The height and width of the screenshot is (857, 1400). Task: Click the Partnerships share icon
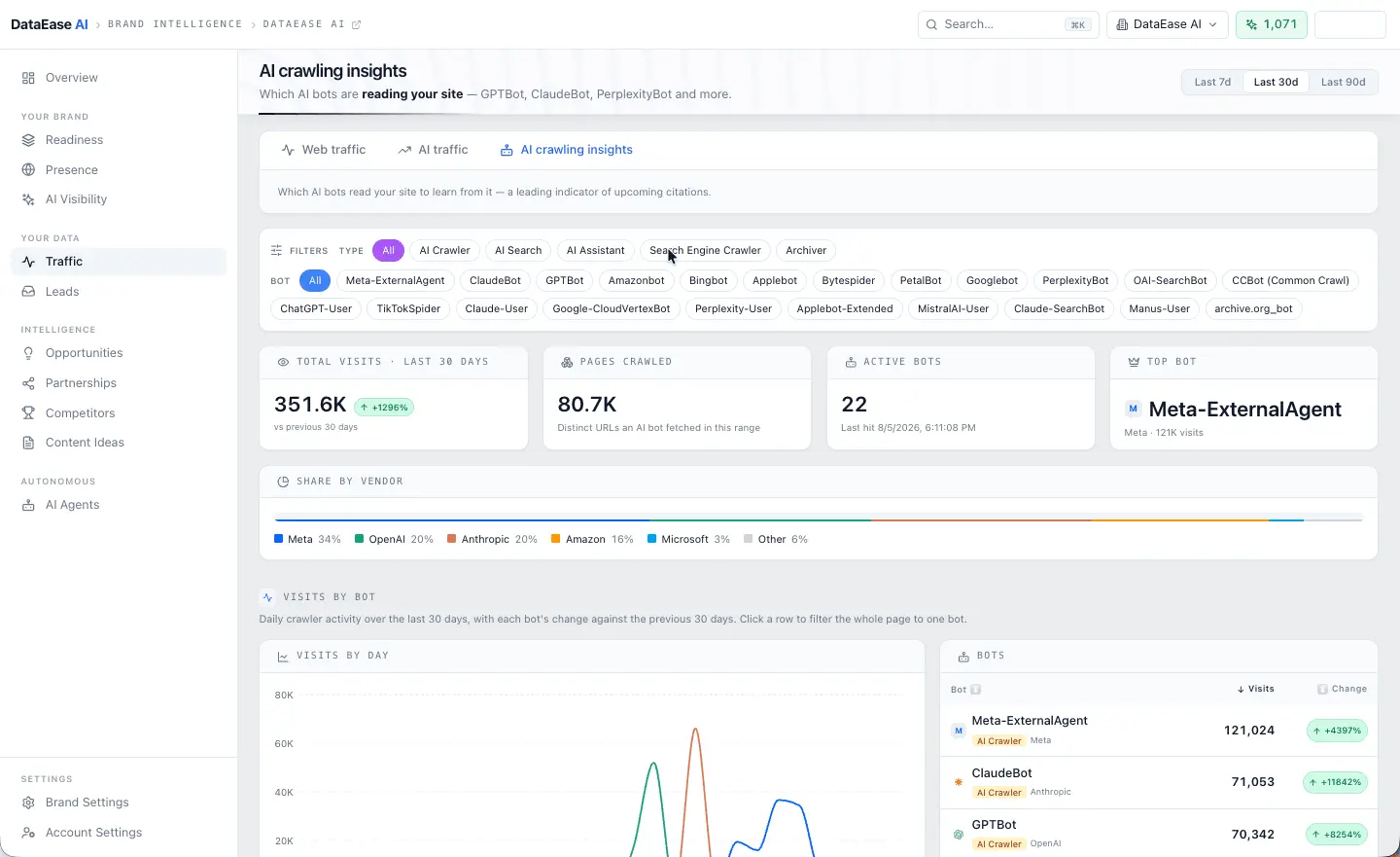coord(28,383)
